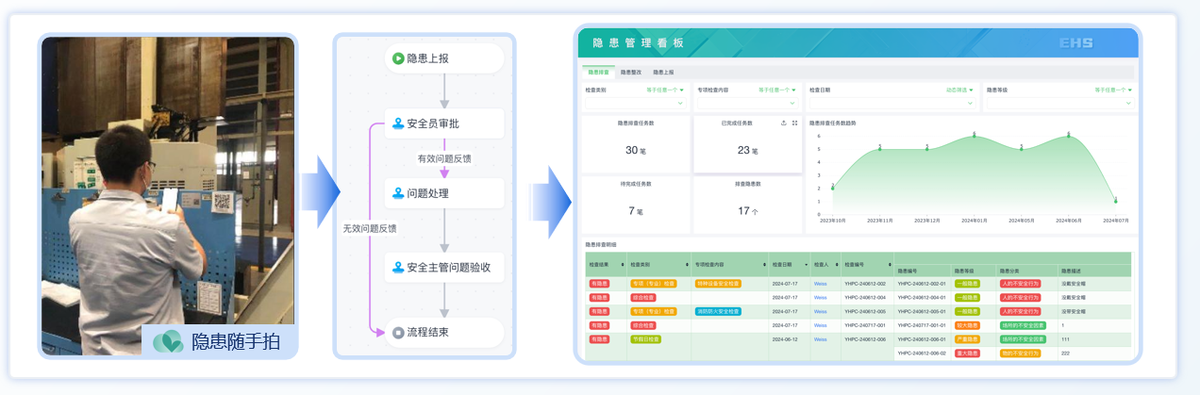The width and height of the screenshot is (1200, 395).
Task: Open Weiss link in row YHPC-240717-001
Action: point(820,325)
